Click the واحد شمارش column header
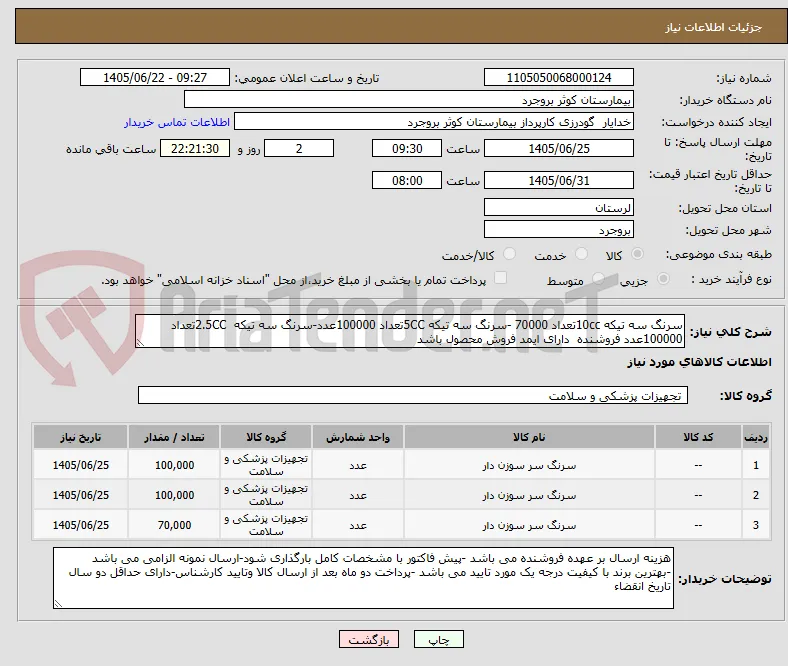The height and width of the screenshot is (666, 788). pyautogui.click(x=358, y=437)
